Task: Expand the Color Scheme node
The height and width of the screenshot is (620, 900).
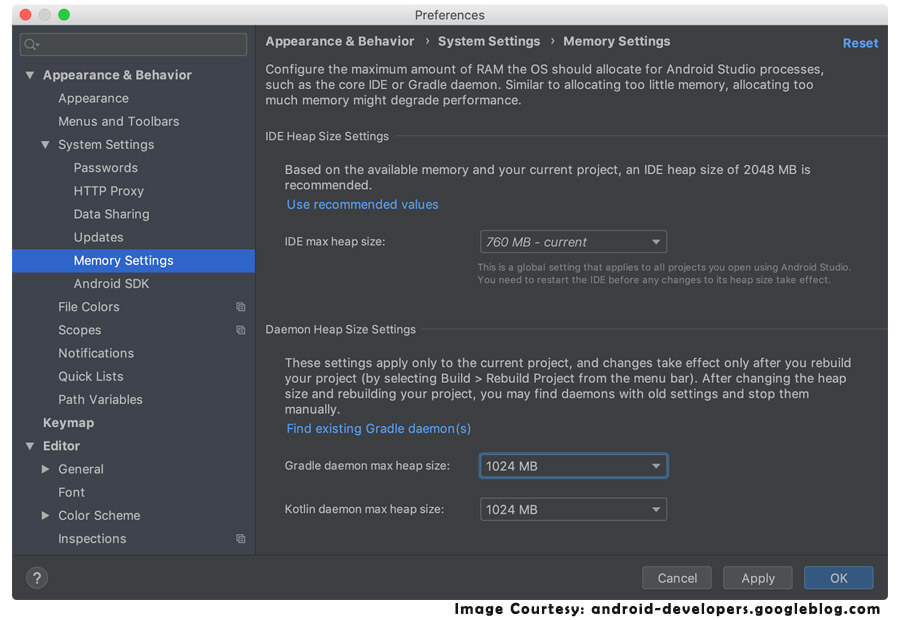Action: [45, 516]
